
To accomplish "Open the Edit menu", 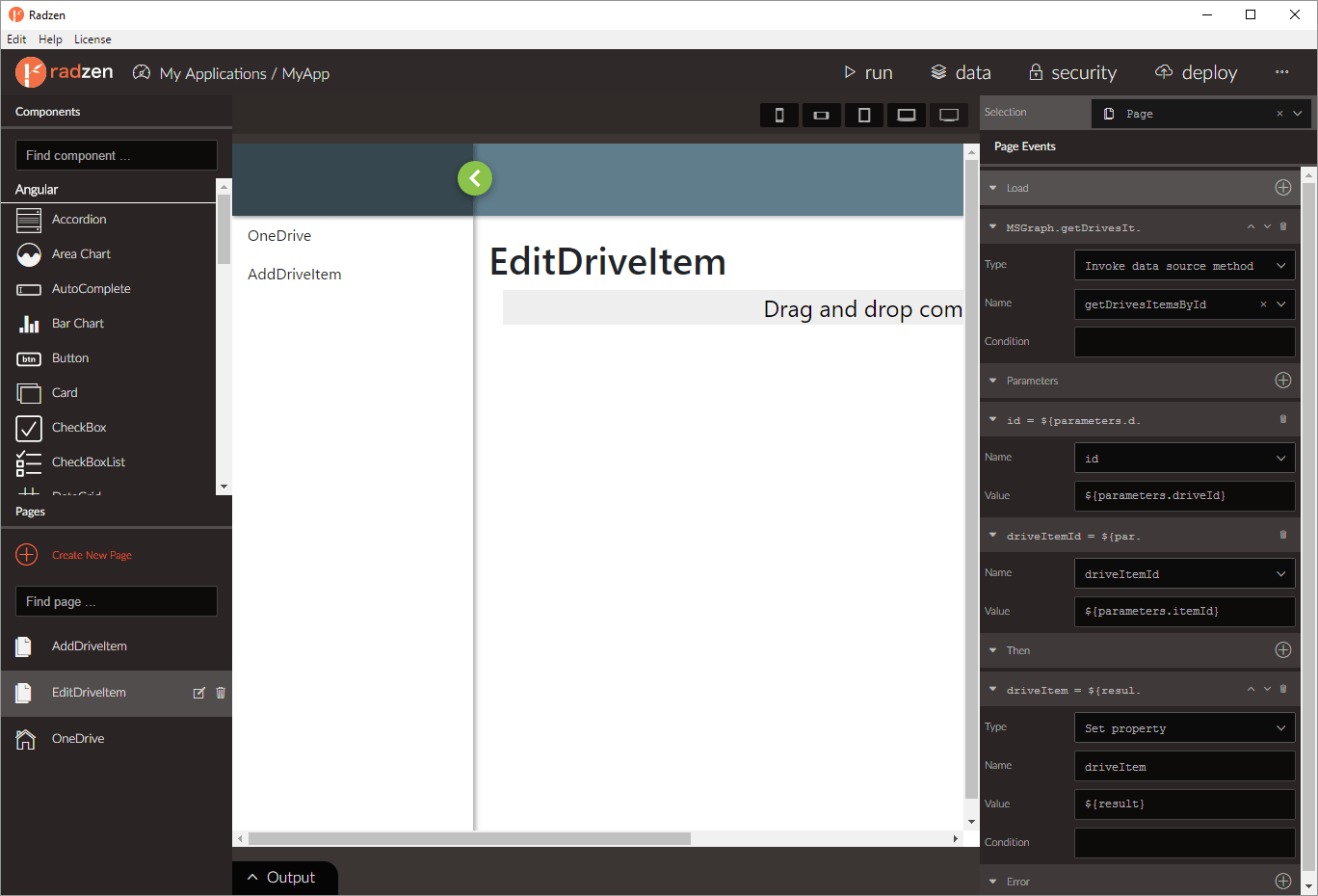I will coord(16,40).
